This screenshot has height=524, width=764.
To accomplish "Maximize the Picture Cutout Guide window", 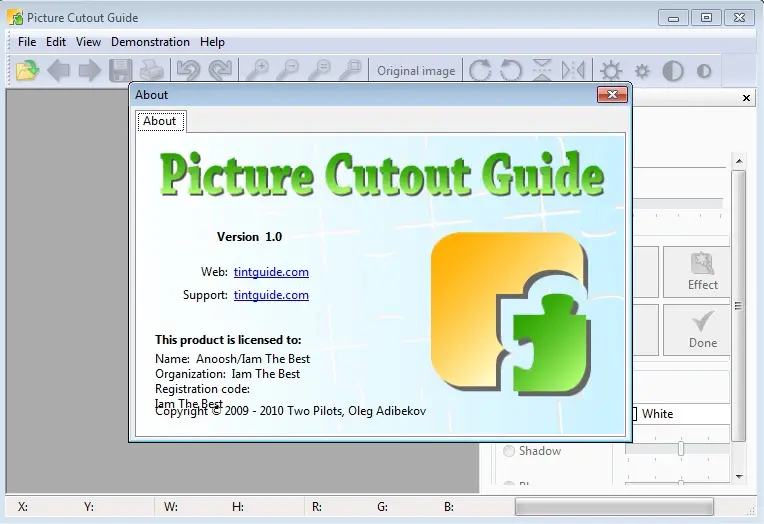I will tap(706, 18).
